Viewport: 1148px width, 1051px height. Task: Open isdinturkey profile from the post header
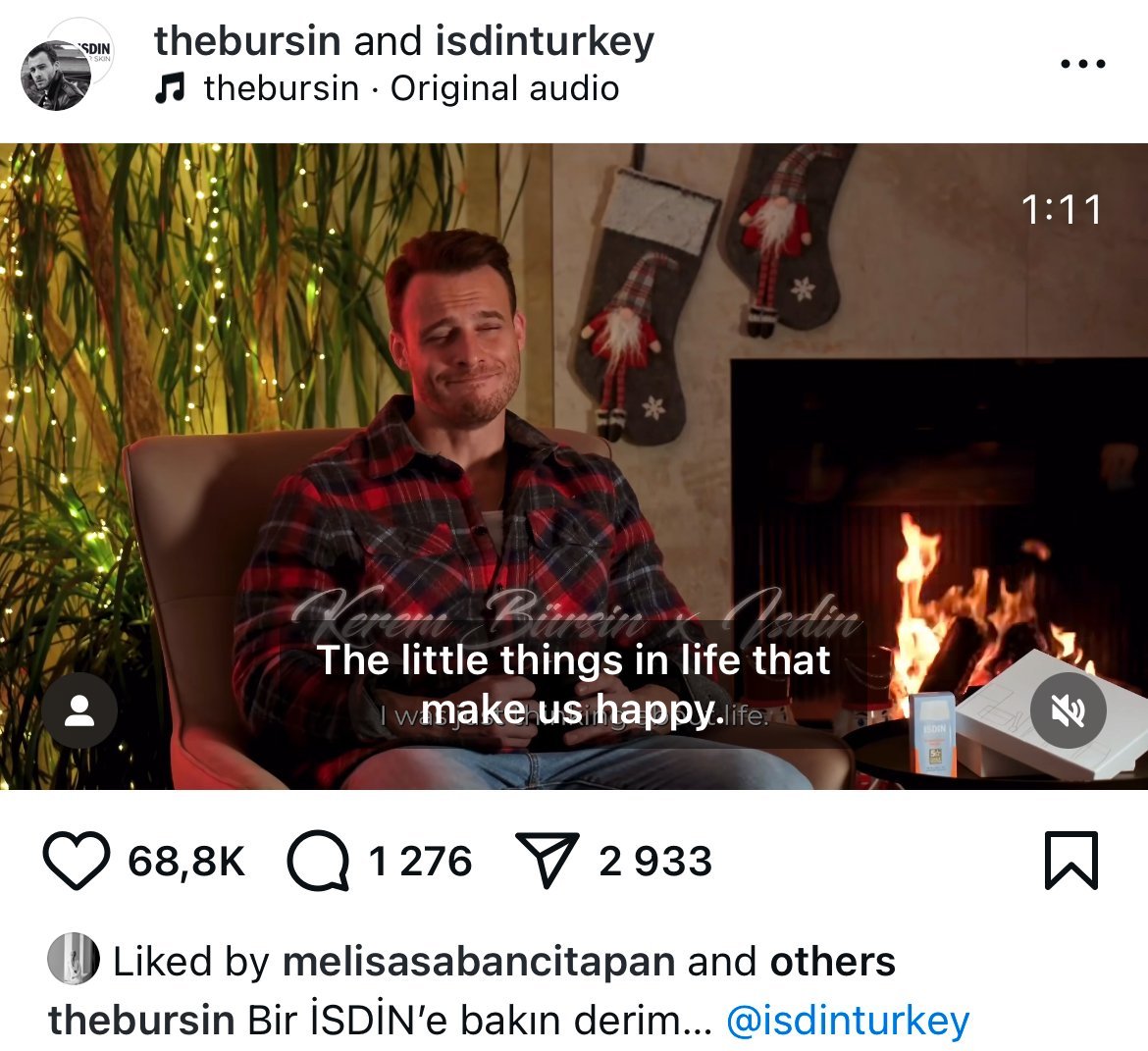click(545, 42)
